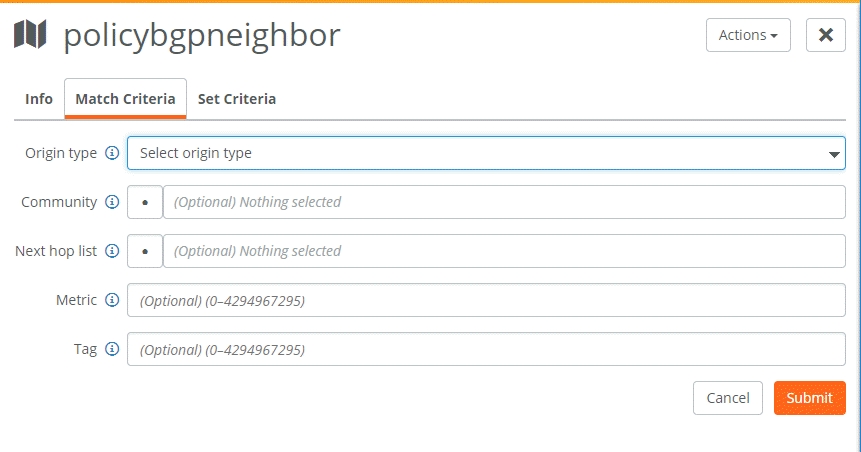Click the Next hop list info icon

[x=112, y=251]
